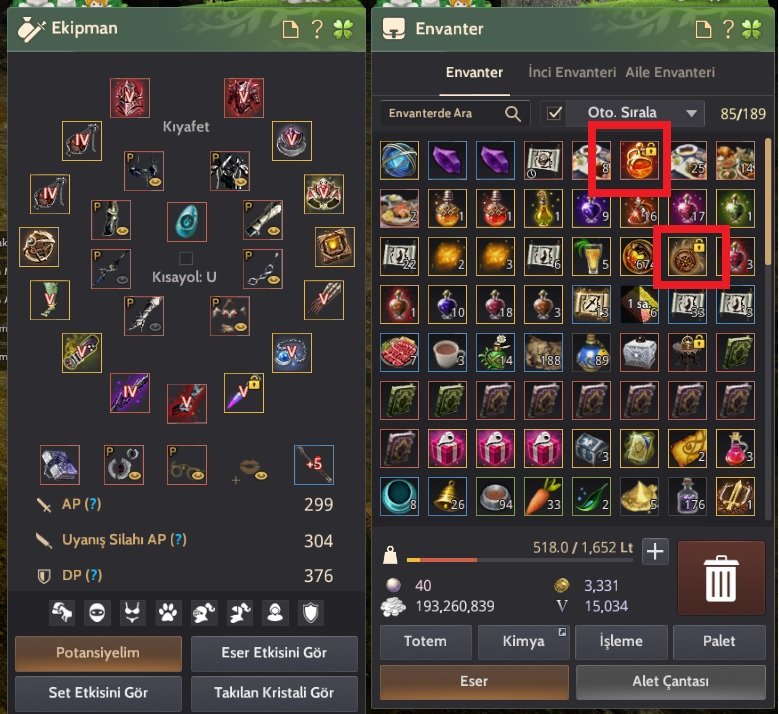This screenshot has width=779, height=714.
Task: Expand the Oto. Sırala dropdown arrow
Action: (x=691, y=113)
